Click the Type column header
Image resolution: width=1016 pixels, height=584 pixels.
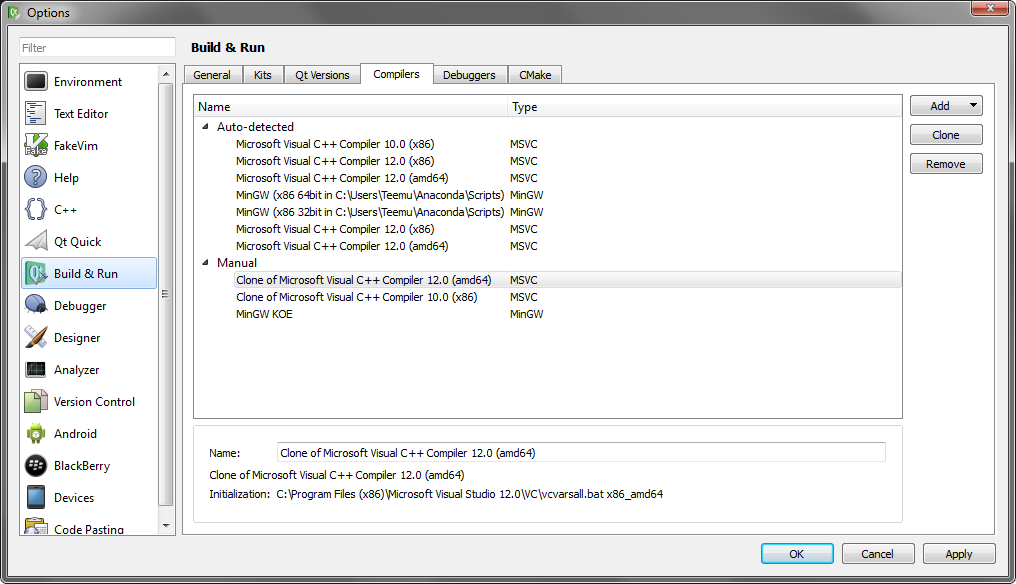tap(704, 106)
